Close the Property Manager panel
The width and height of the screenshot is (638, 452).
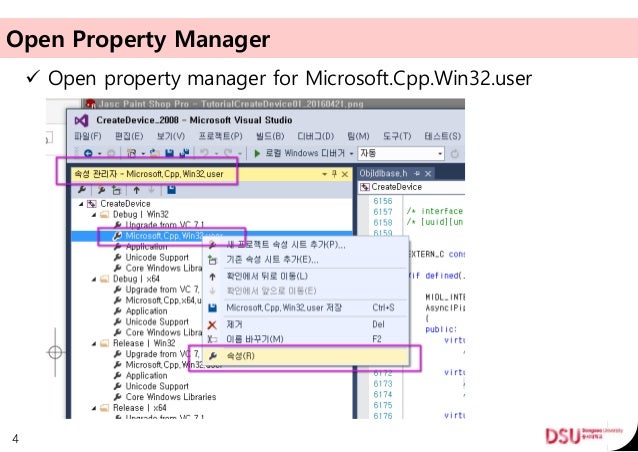pos(345,174)
